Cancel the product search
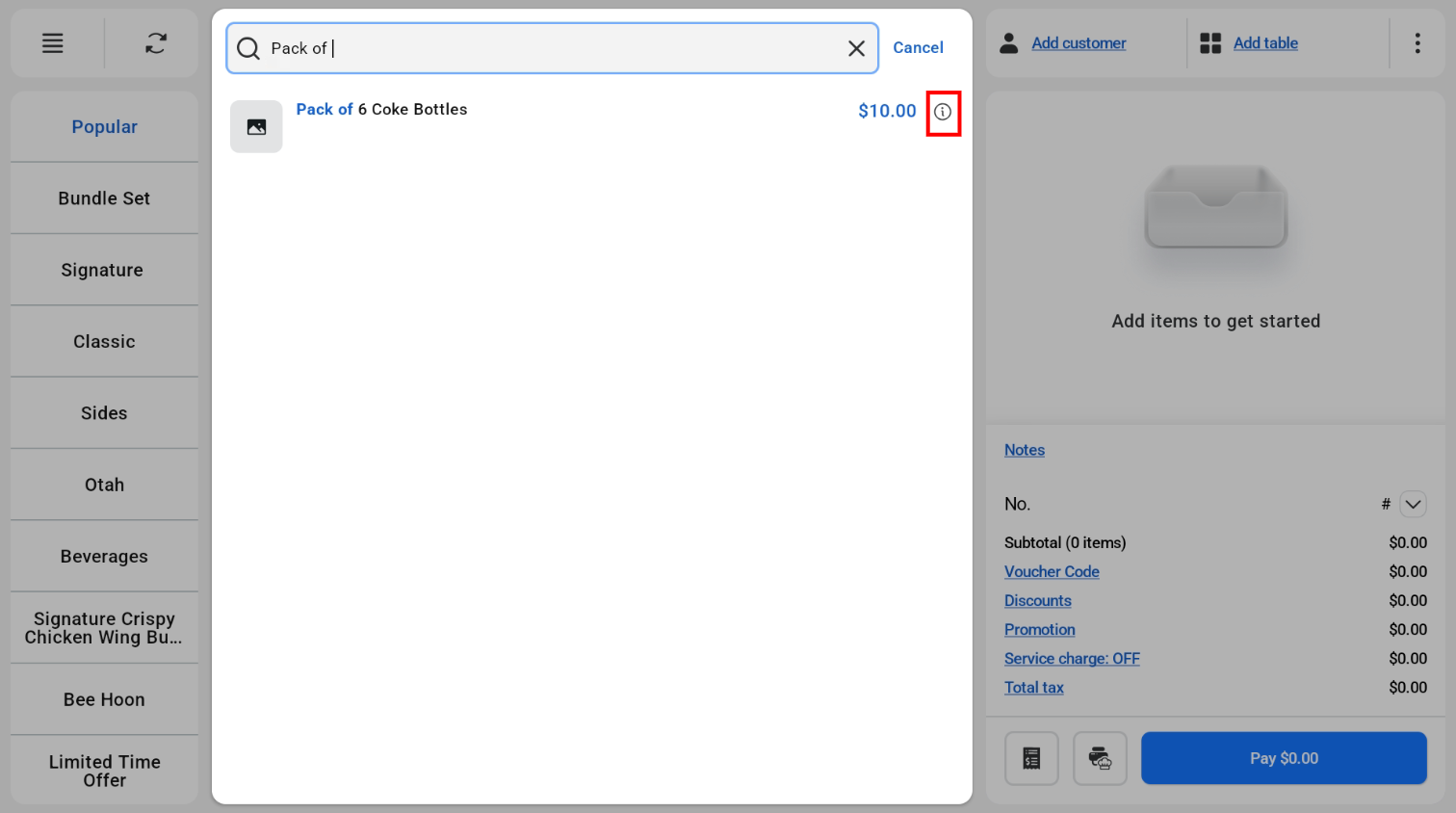The width and height of the screenshot is (1456, 813). (x=918, y=48)
